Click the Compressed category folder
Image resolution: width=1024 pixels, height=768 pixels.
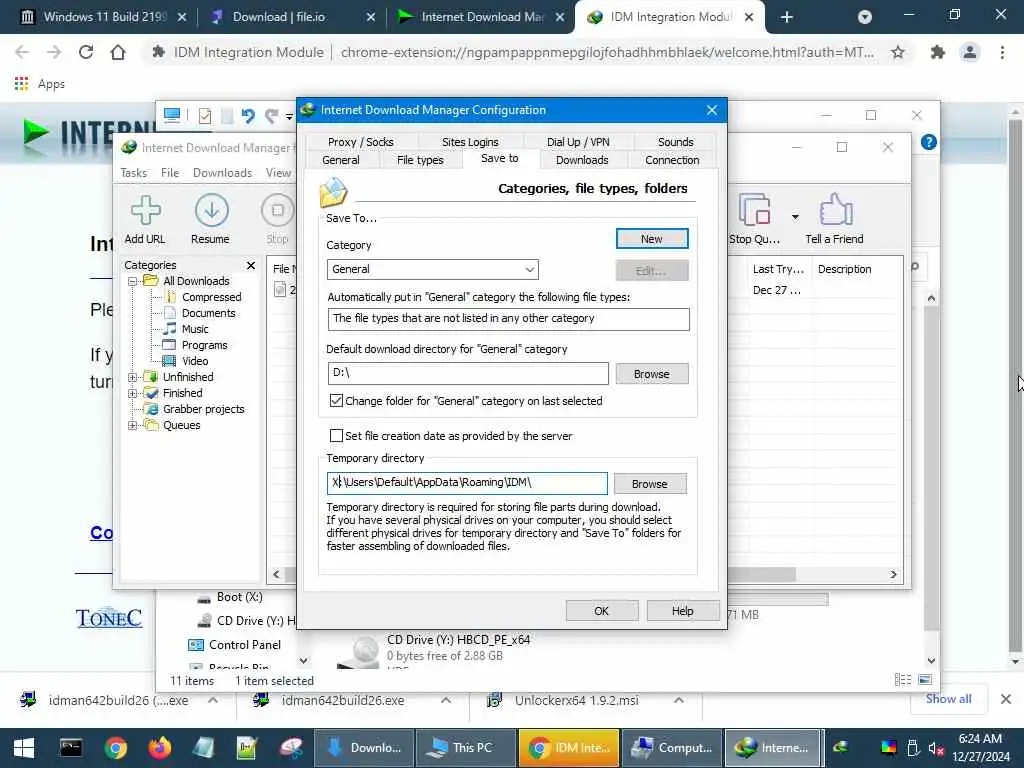pyautogui.click(x=211, y=297)
